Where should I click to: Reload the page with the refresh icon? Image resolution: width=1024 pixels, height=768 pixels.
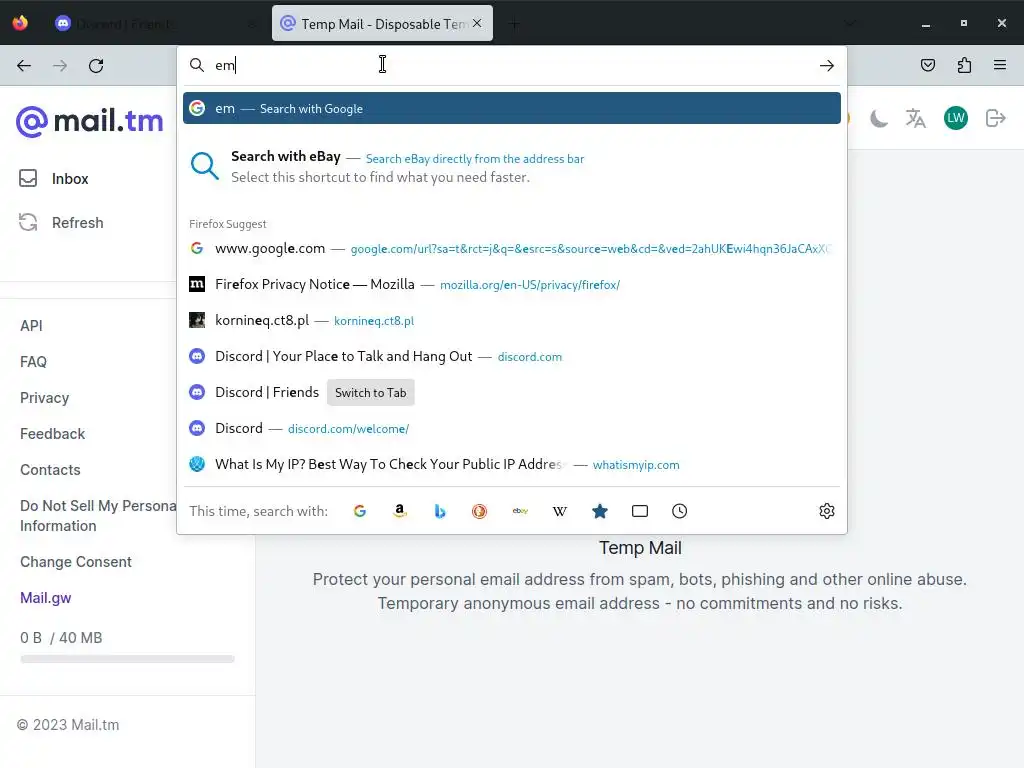tap(96, 65)
